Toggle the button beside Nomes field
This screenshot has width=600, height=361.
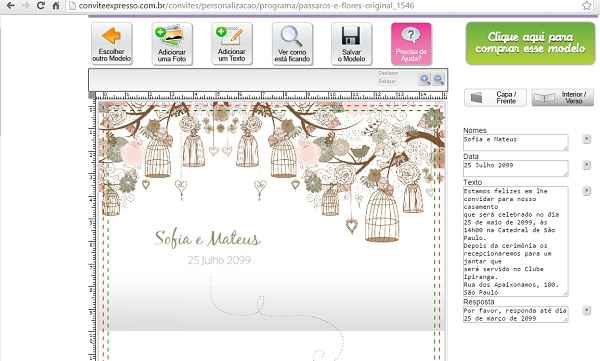click(x=587, y=139)
